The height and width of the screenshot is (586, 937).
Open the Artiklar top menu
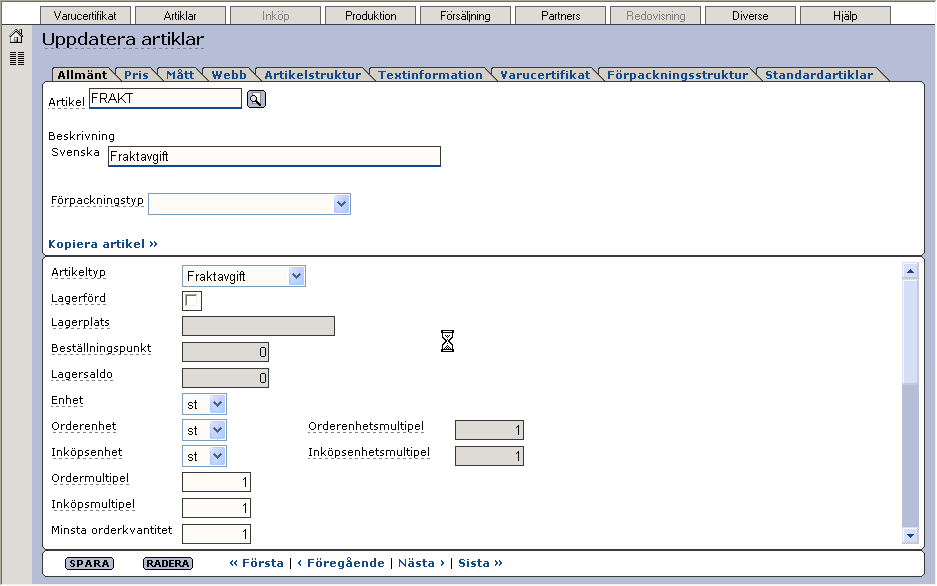pyautogui.click(x=180, y=16)
